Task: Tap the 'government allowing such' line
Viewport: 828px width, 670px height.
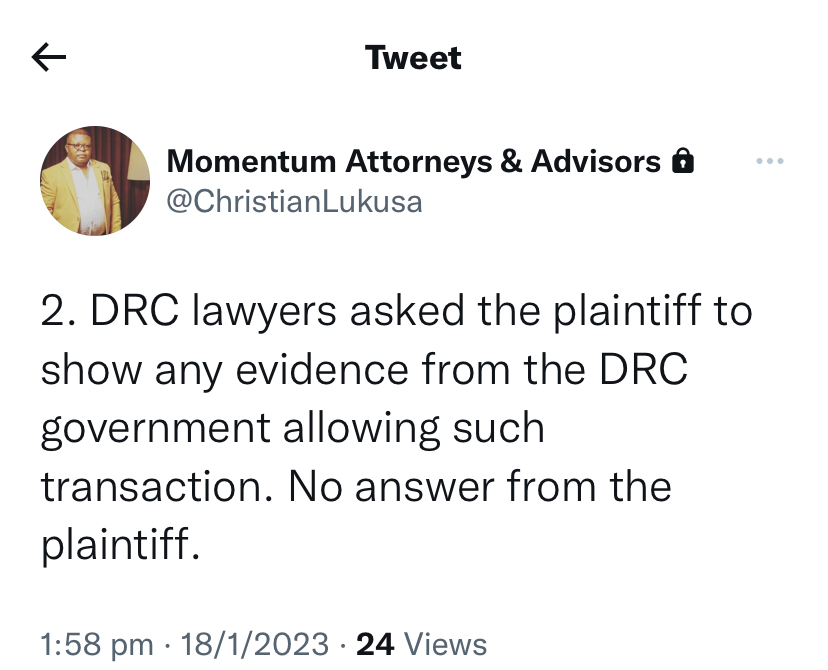Action: click(292, 428)
